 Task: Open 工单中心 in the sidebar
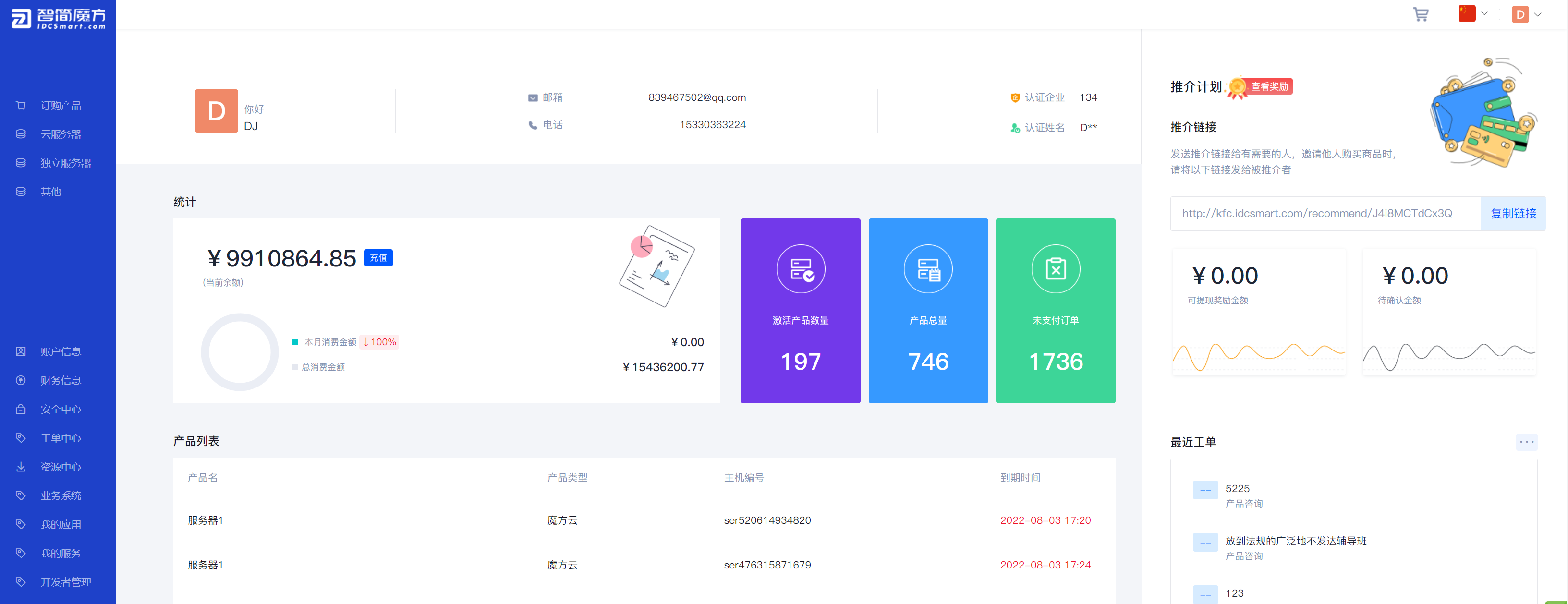coord(60,438)
